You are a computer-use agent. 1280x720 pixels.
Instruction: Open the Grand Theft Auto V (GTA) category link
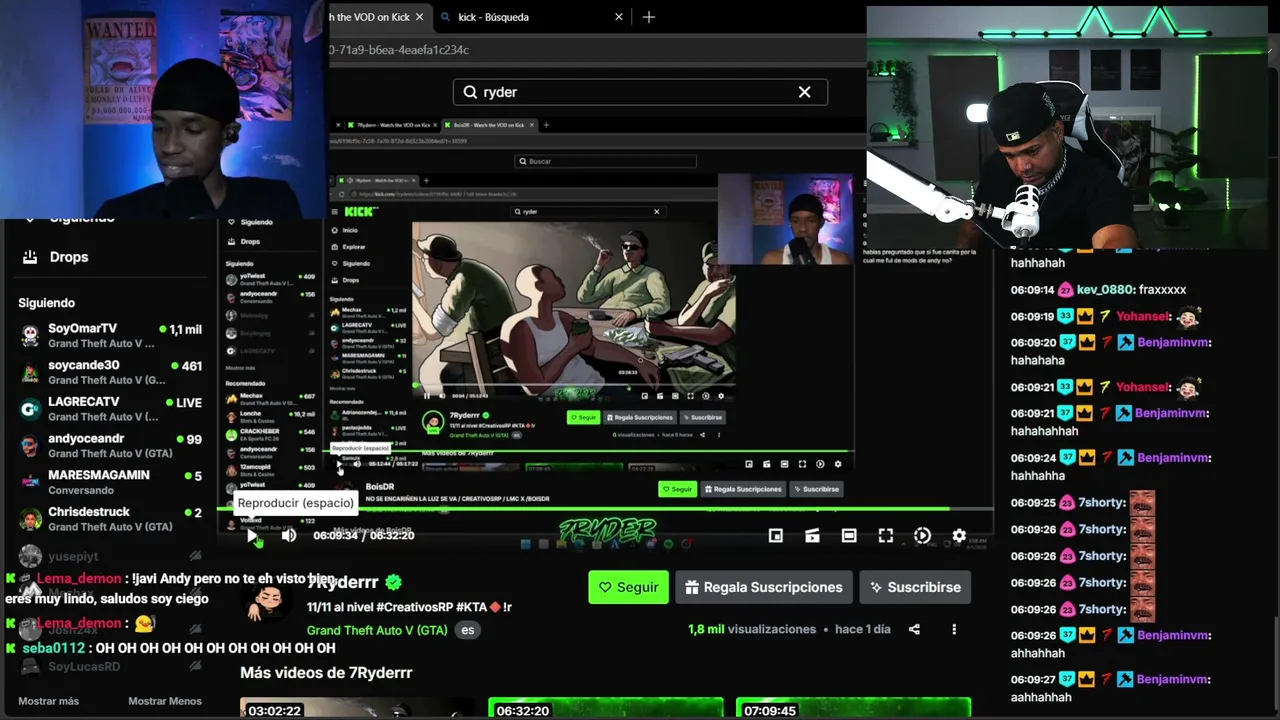coord(377,630)
